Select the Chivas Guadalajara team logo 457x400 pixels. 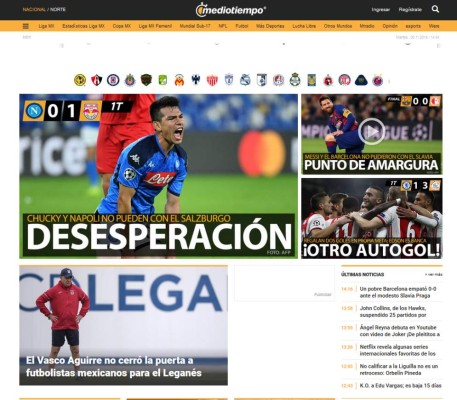130,80
